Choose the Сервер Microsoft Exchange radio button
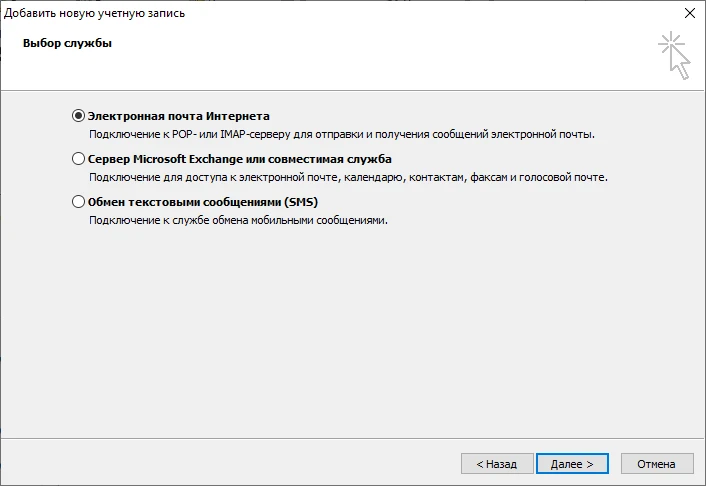706x486 pixels. 79,159
